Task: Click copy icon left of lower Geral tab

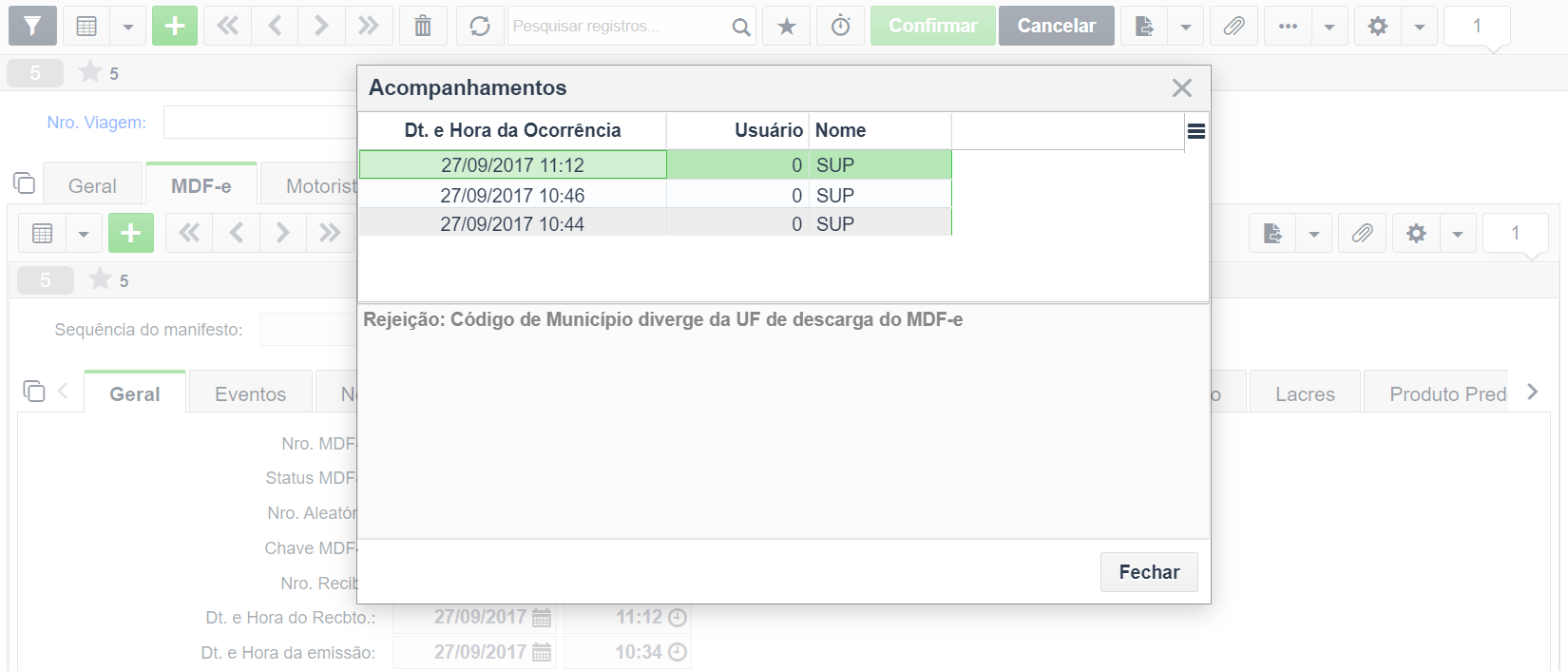Action: coord(33,391)
